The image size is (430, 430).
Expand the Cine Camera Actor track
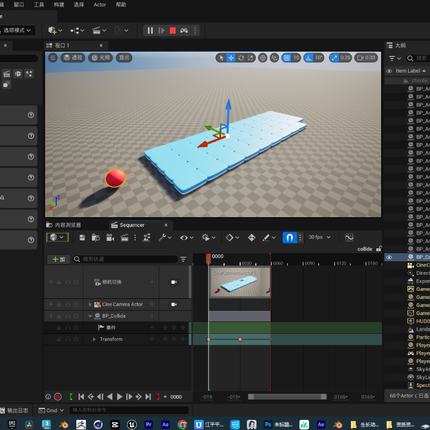pyautogui.click(x=90, y=304)
